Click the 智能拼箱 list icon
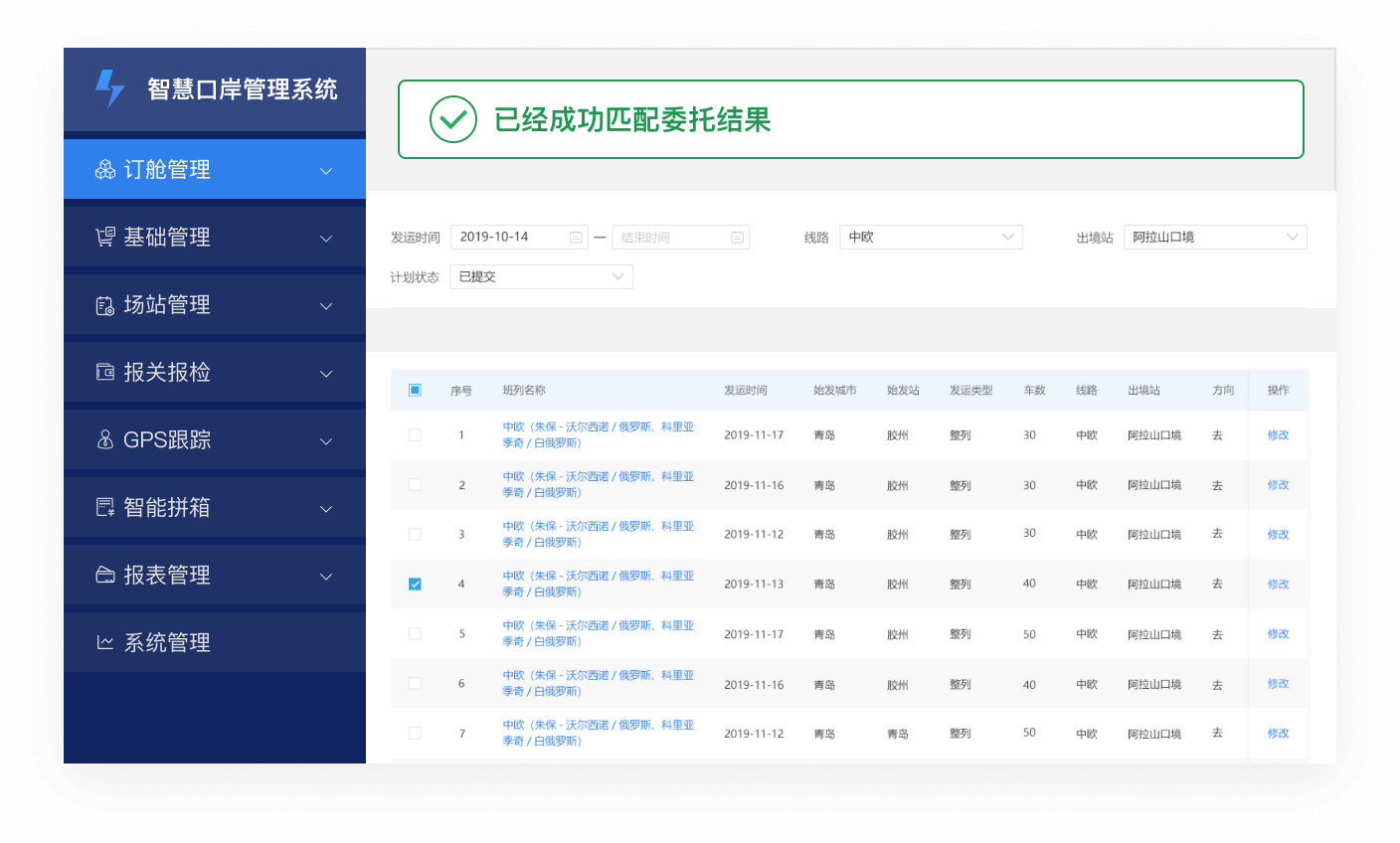 (105, 508)
